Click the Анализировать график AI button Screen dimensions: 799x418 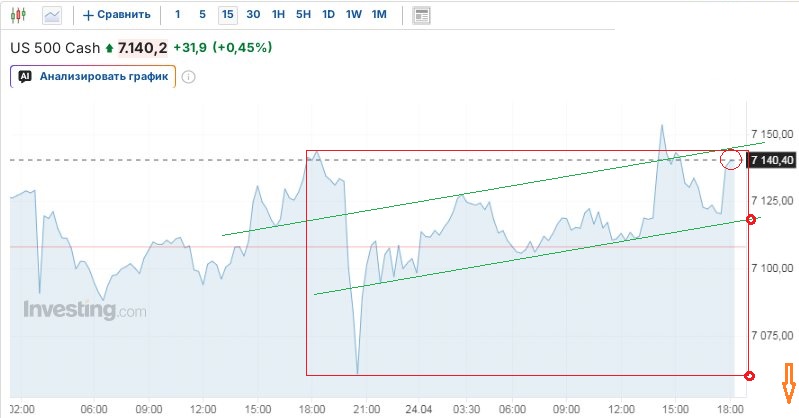click(93, 76)
